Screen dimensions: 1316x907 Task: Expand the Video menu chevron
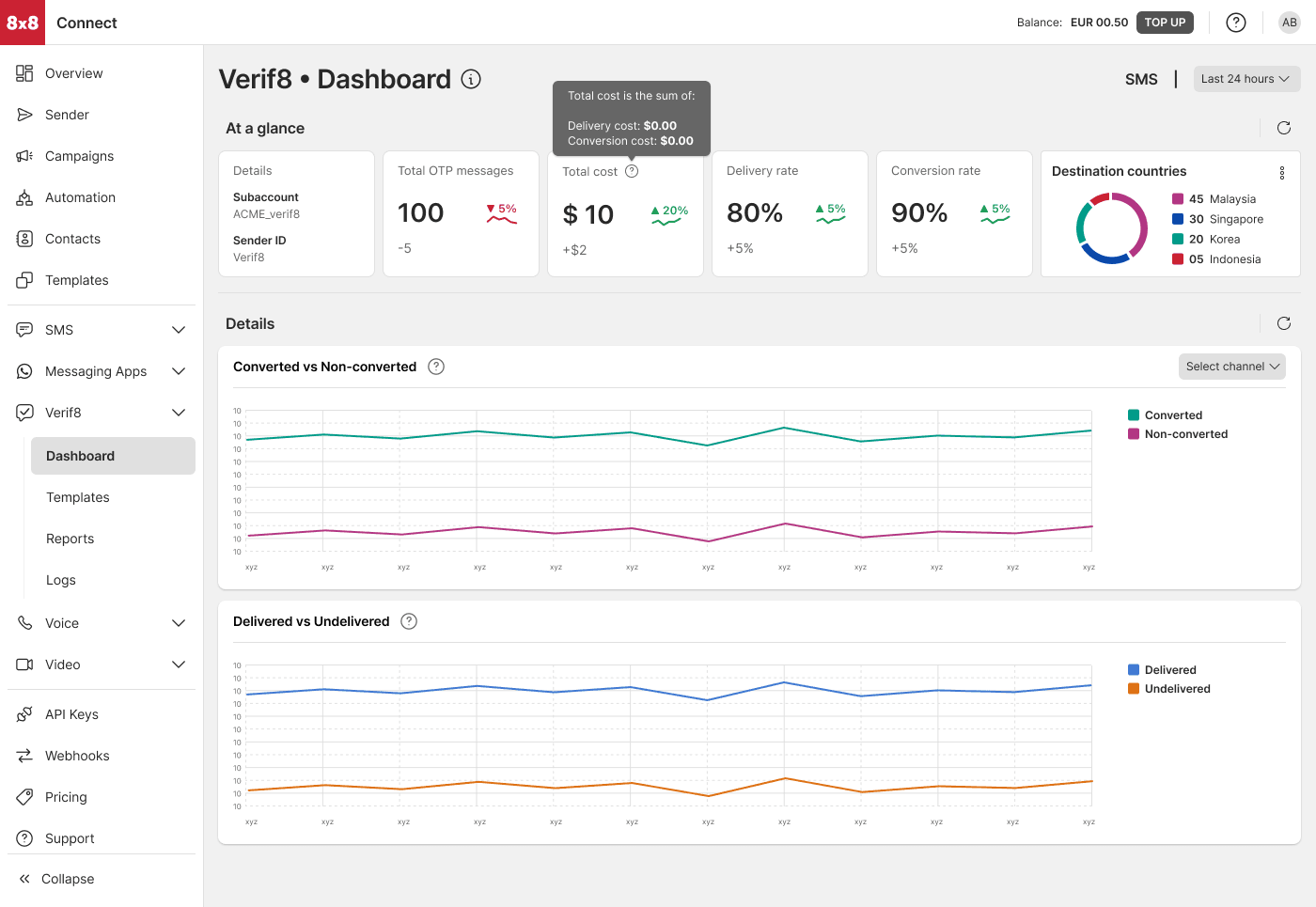pyautogui.click(x=179, y=665)
